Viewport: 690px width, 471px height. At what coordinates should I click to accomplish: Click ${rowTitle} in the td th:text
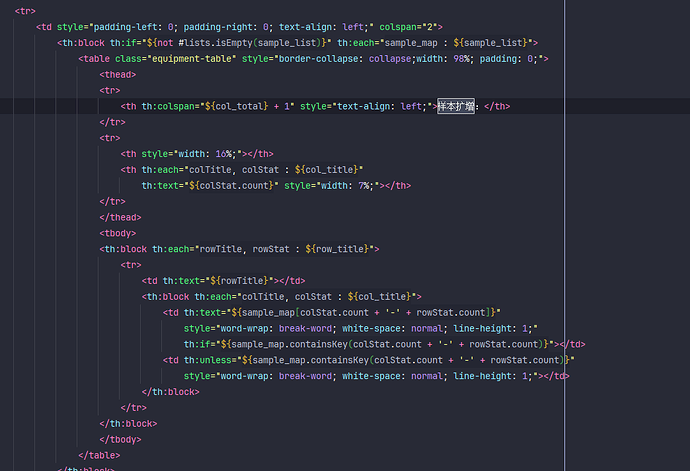[243, 281]
